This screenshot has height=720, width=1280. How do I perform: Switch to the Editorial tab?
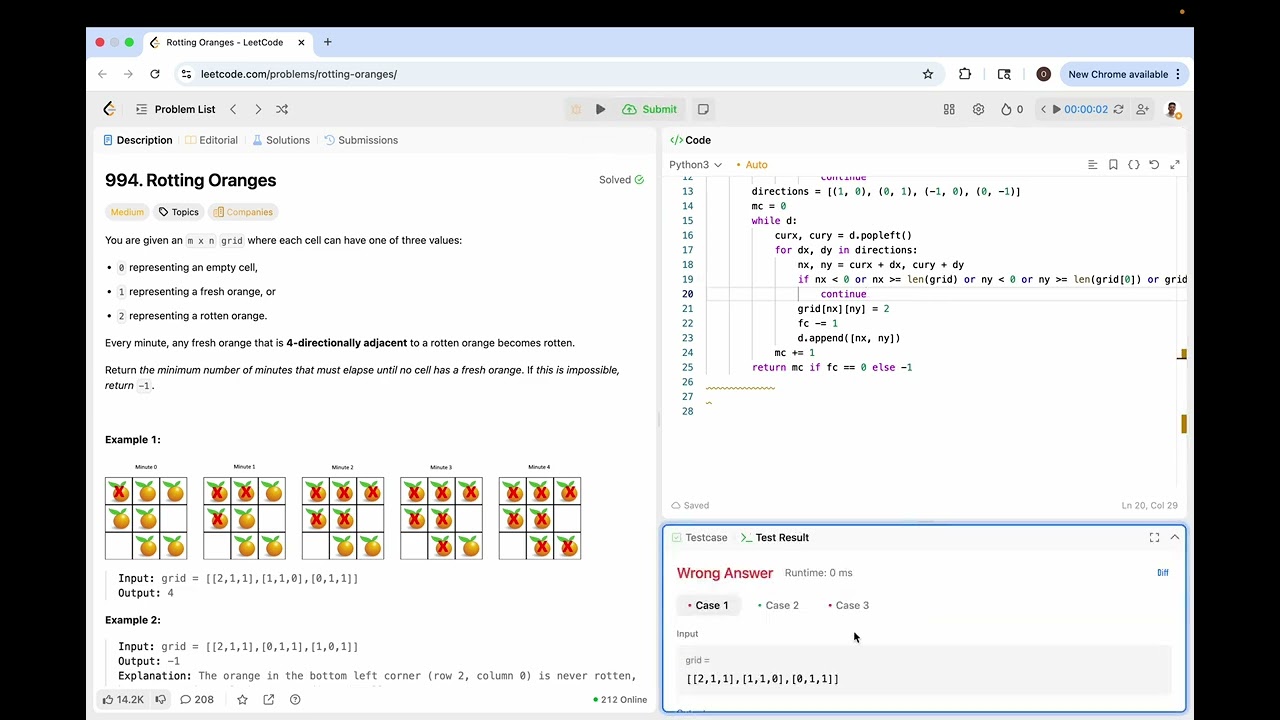[x=211, y=140]
